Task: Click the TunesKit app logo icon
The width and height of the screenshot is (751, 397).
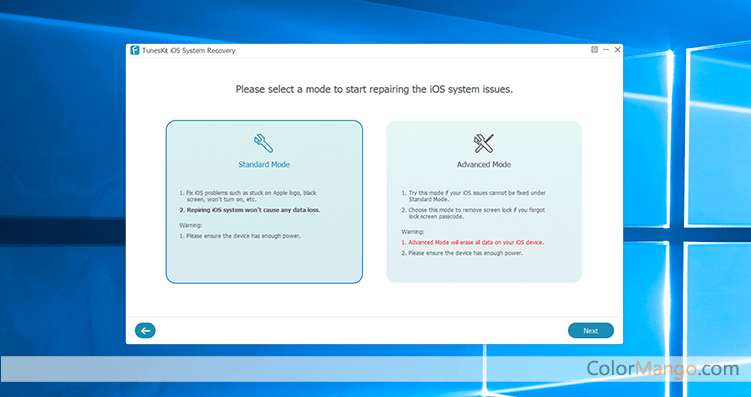Action: tap(135, 50)
